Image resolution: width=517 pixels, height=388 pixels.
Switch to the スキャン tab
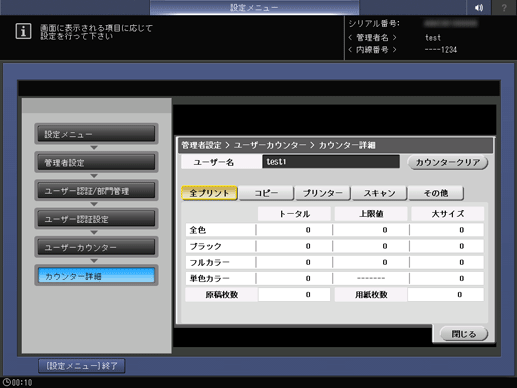[x=379, y=193]
